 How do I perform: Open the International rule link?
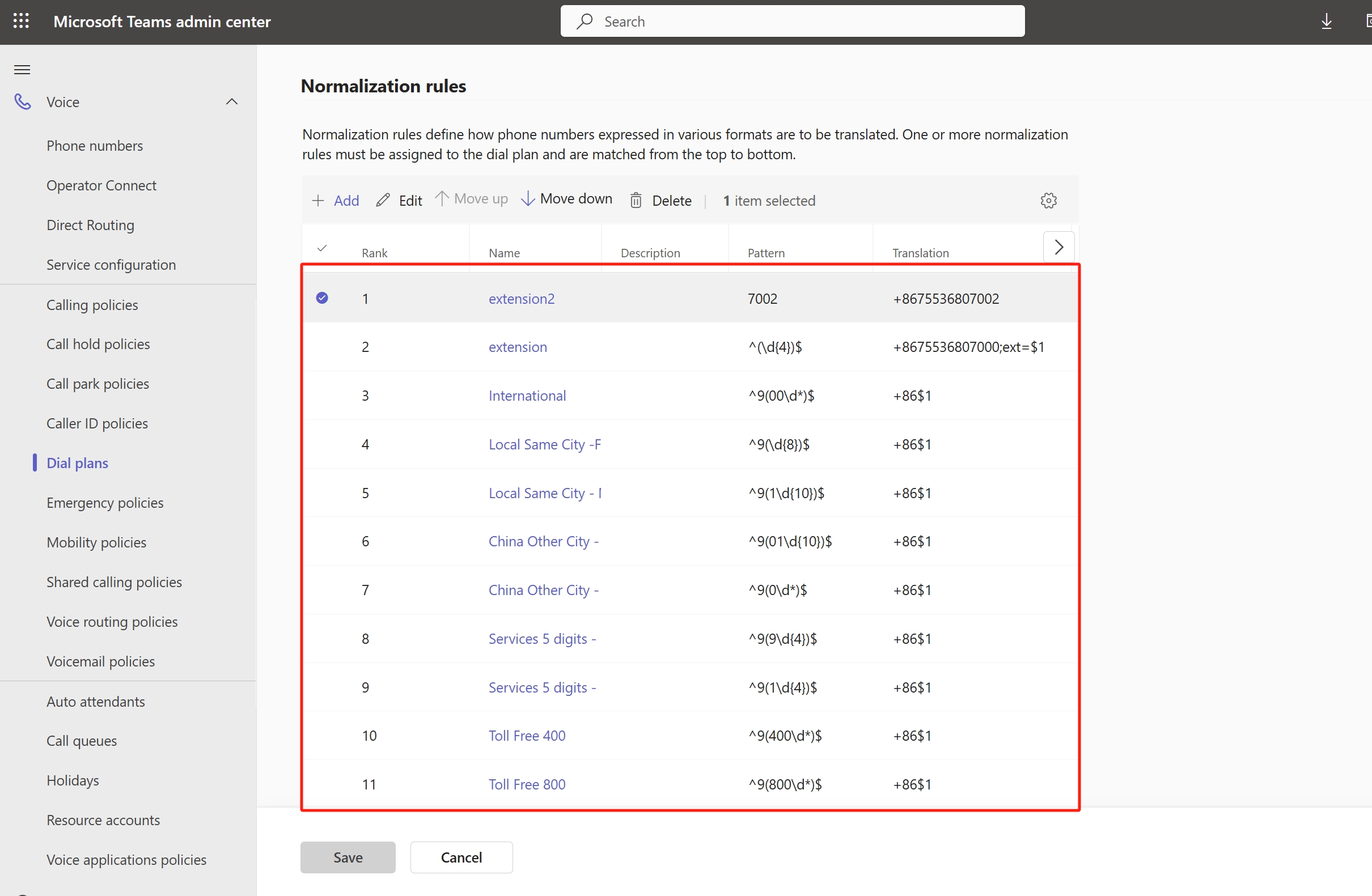pos(527,396)
